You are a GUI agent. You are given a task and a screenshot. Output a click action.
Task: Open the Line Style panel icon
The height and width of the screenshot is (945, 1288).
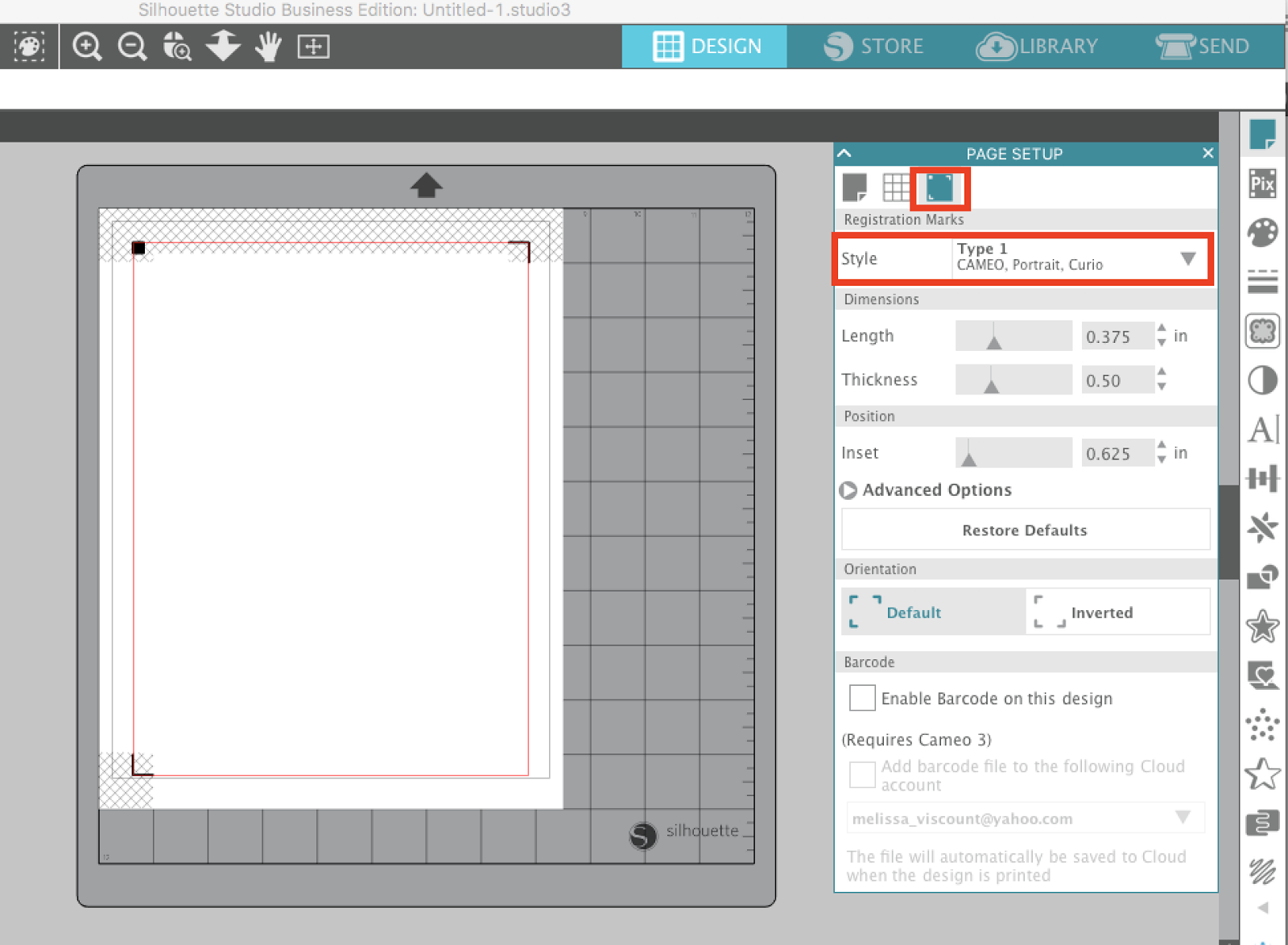click(1262, 282)
